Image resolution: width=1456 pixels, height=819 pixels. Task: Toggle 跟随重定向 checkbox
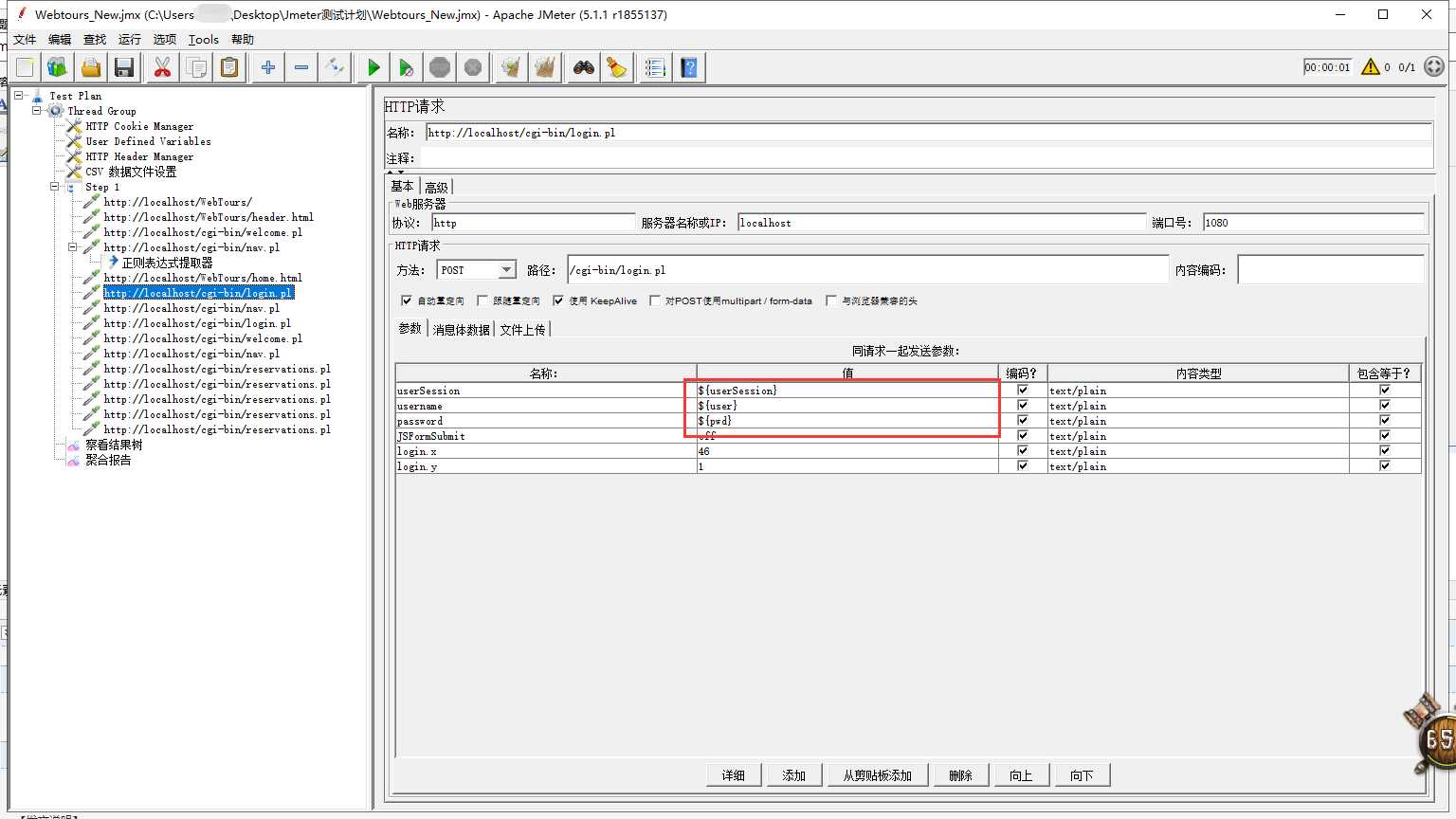point(482,300)
